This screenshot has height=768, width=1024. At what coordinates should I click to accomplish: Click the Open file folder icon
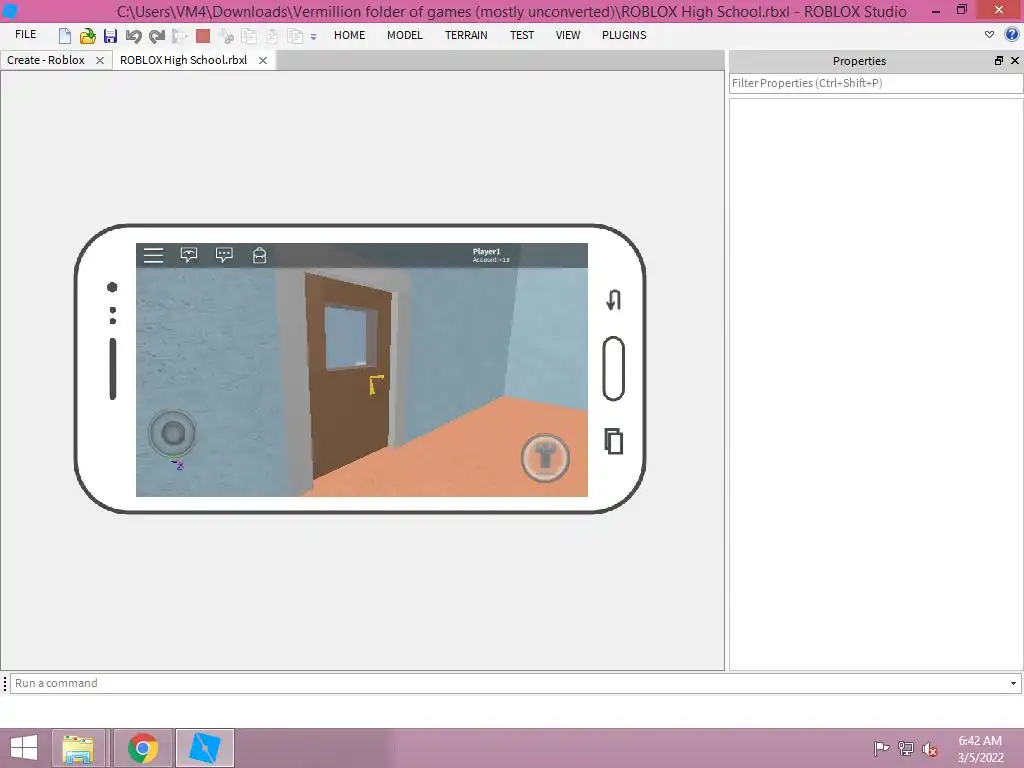coord(88,36)
